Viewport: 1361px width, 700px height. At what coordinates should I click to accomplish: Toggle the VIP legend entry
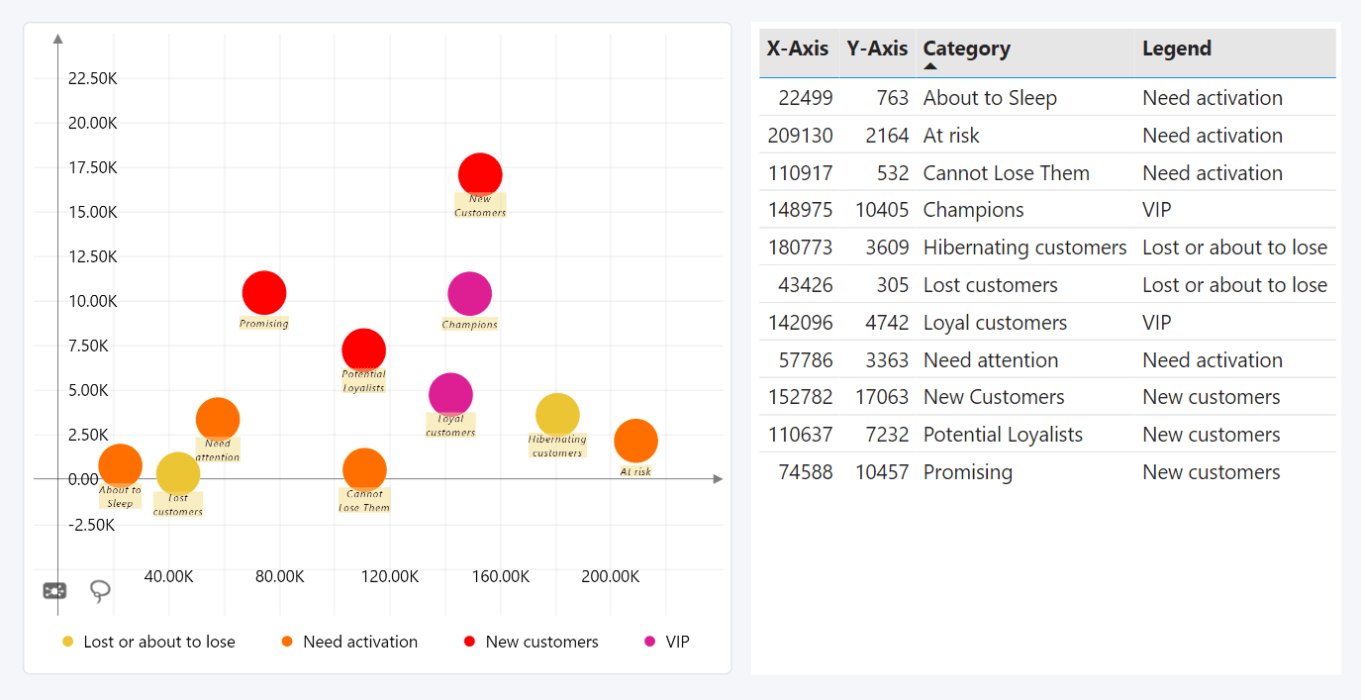[x=677, y=642]
